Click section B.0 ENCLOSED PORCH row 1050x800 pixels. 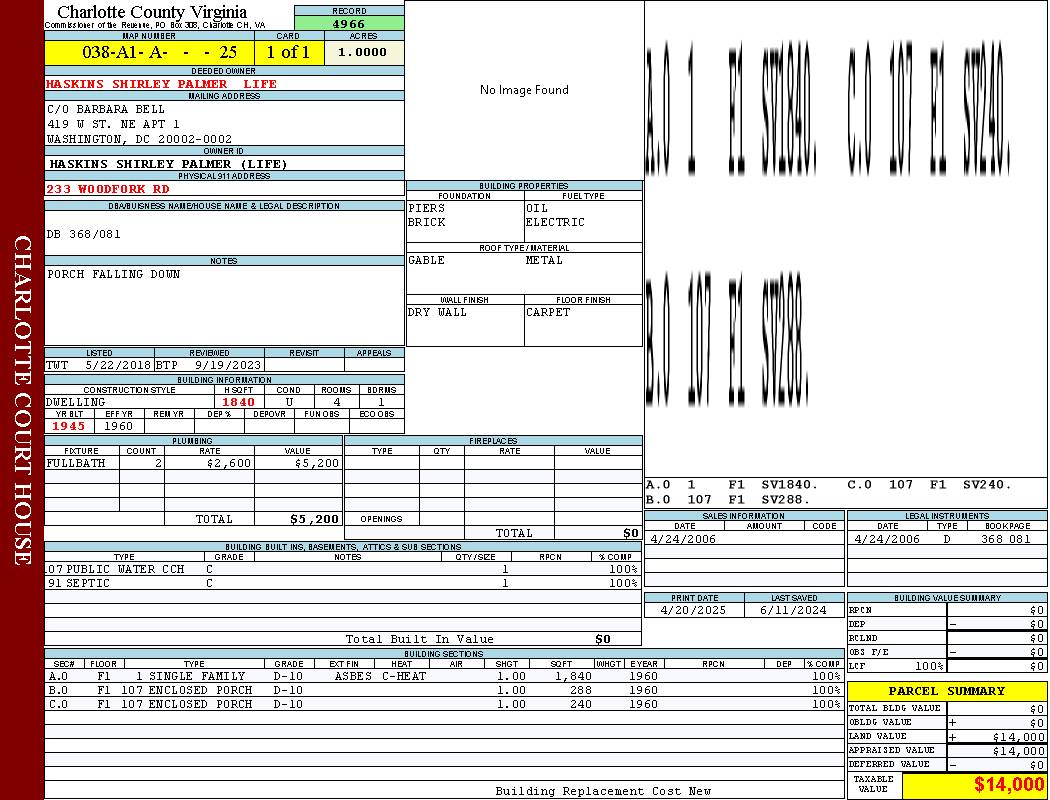[x=445, y=690]
